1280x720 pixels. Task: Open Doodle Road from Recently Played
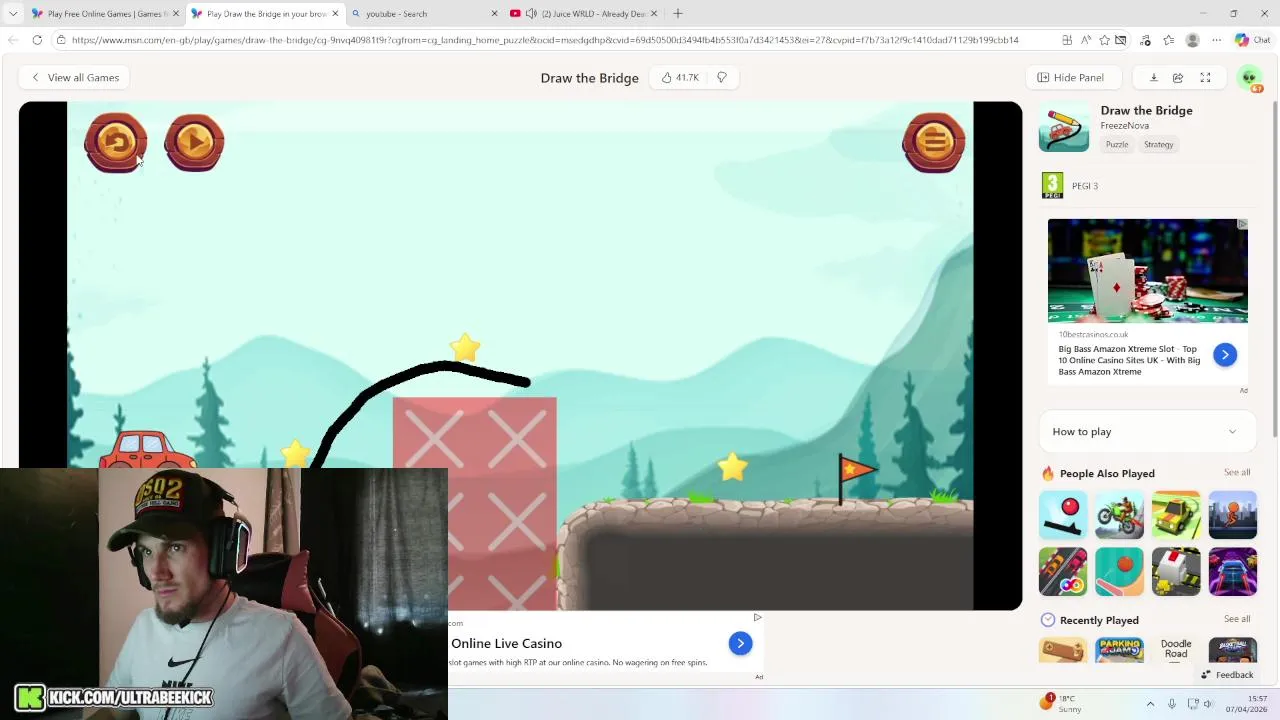coord(1176,650)
